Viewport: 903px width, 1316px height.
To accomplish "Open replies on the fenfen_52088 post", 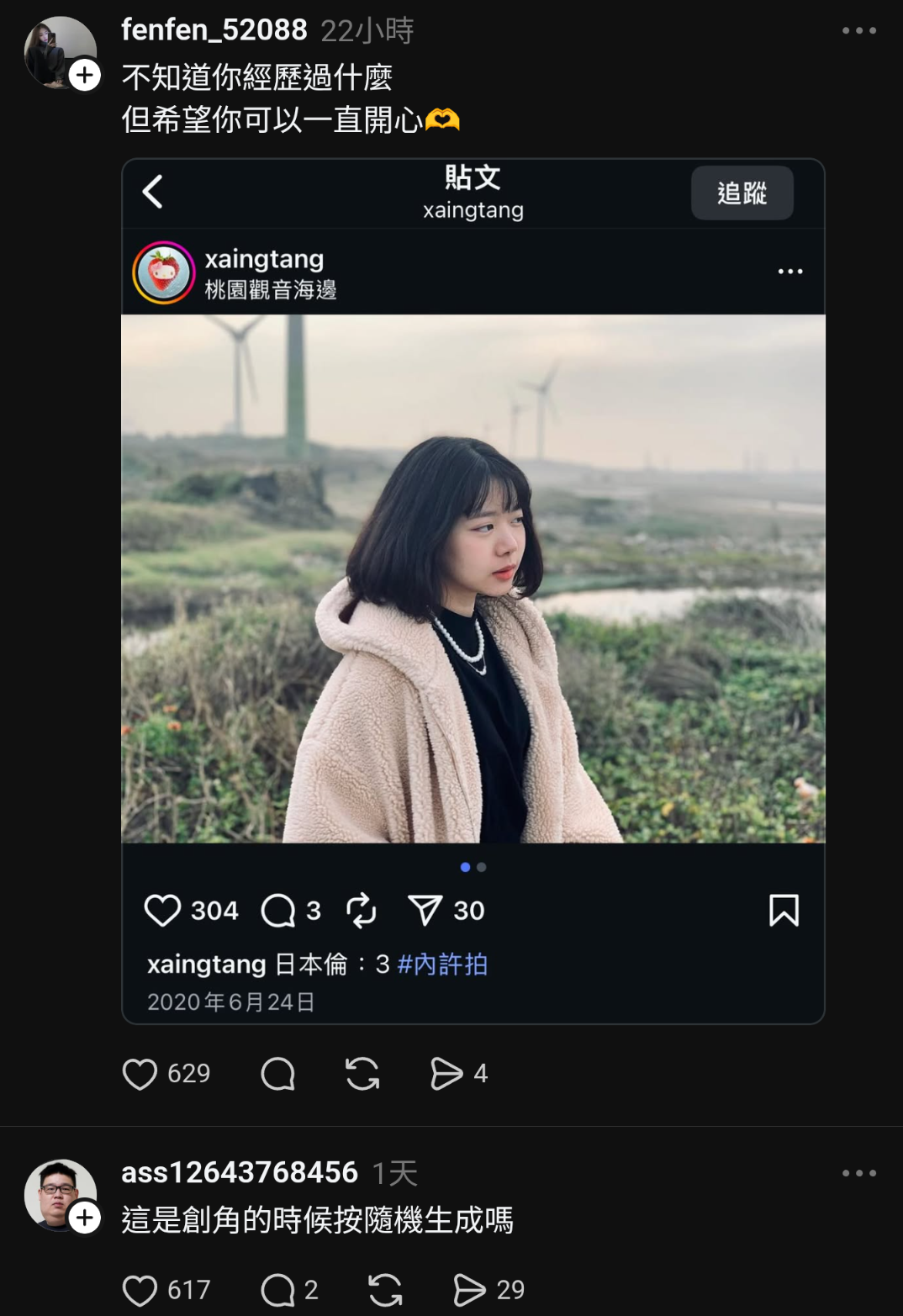I will [x=277, y=1074].
